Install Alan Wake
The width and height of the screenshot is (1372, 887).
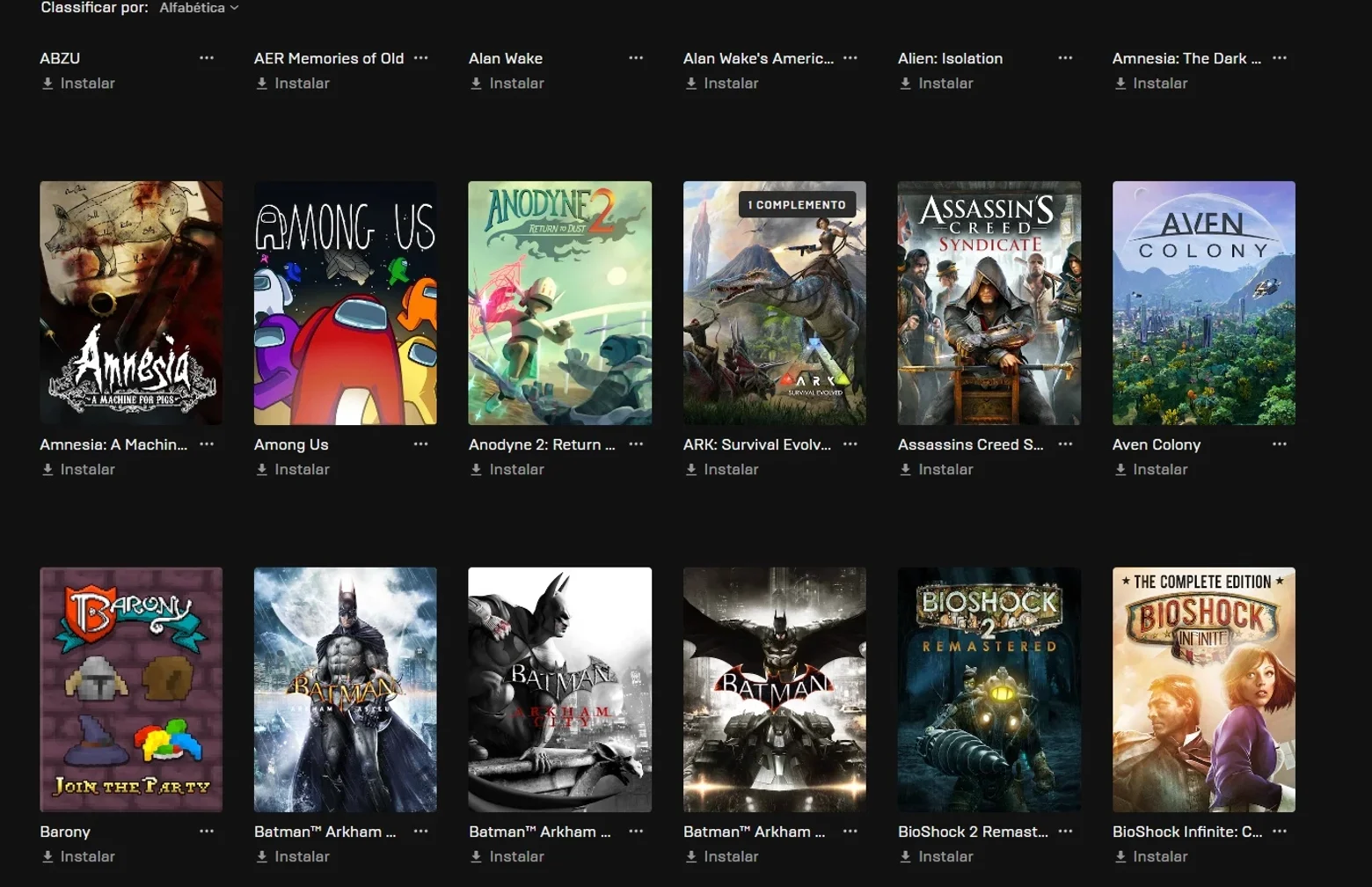(507, 84)
